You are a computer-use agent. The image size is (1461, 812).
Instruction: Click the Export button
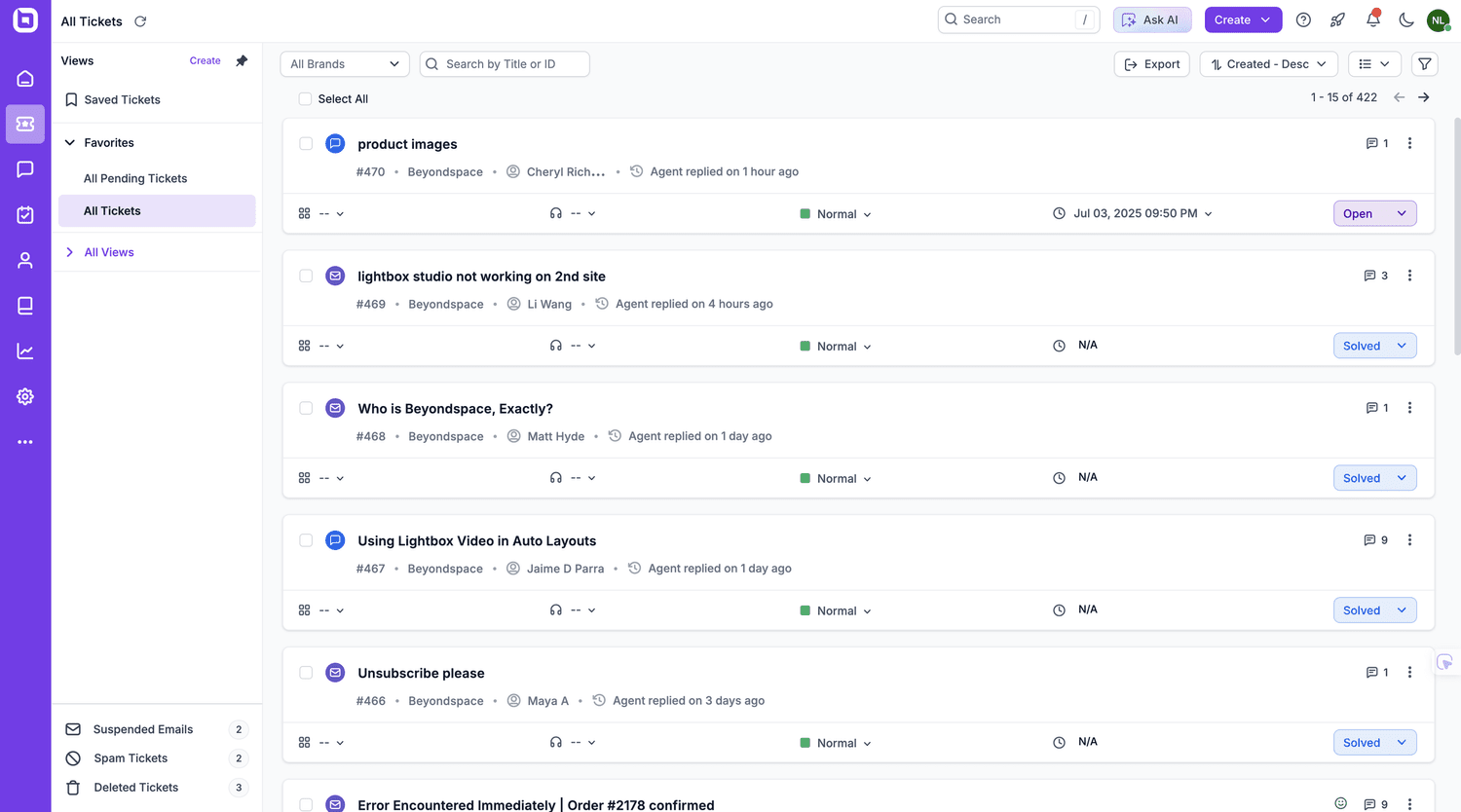pos(1151,64)
